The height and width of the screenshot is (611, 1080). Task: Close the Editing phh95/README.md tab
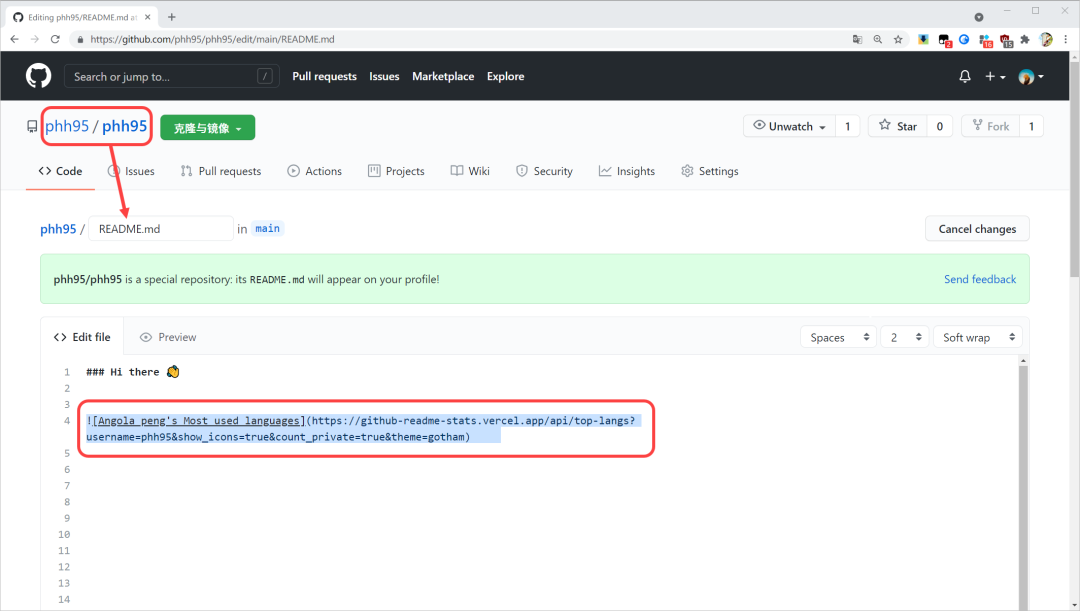pyautogui.click(x=147, y=17)
